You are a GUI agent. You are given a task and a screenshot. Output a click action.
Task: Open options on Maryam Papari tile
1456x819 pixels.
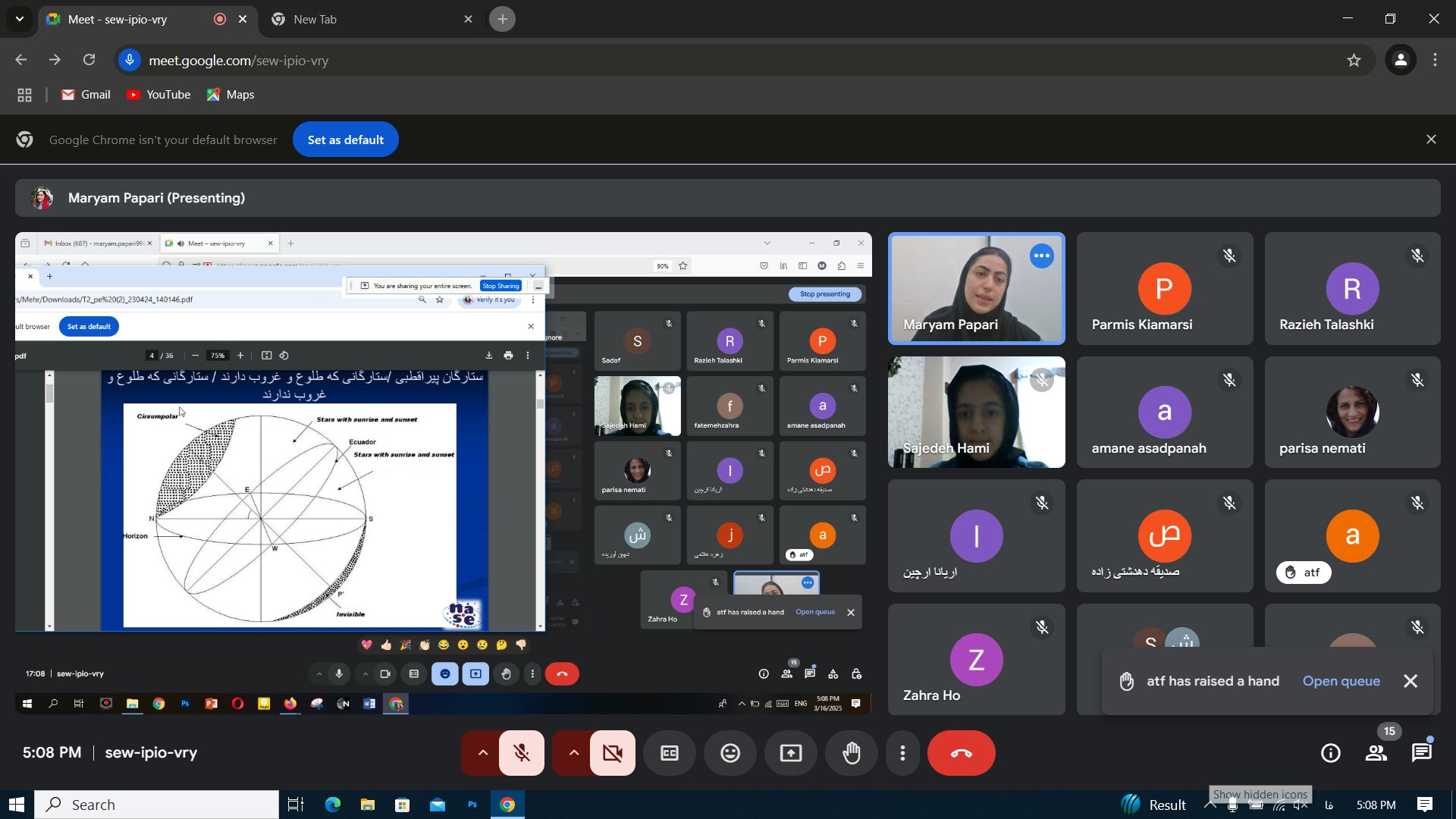(x=1042, y=256)
